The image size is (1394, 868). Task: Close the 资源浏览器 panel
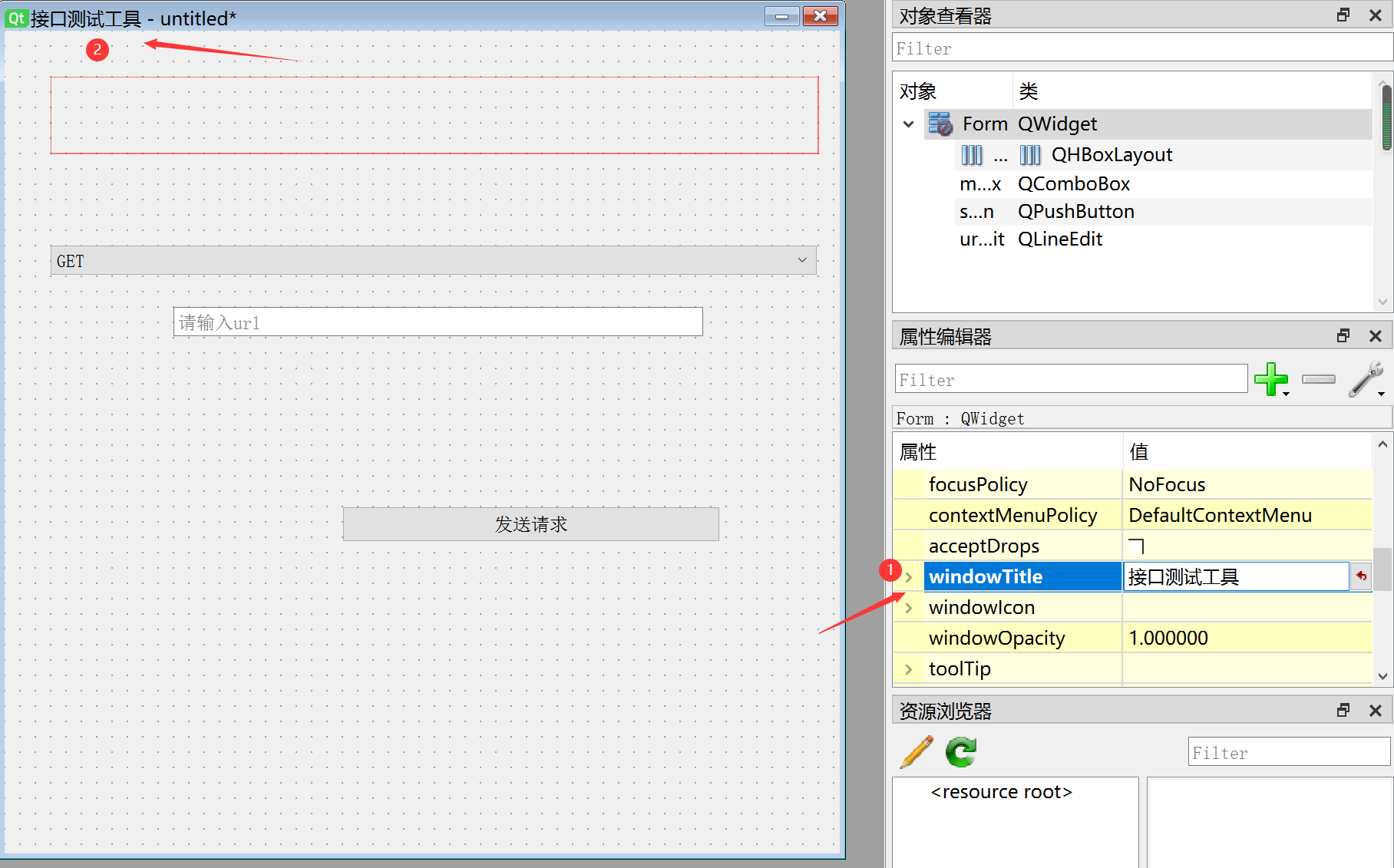[1376, 711]
